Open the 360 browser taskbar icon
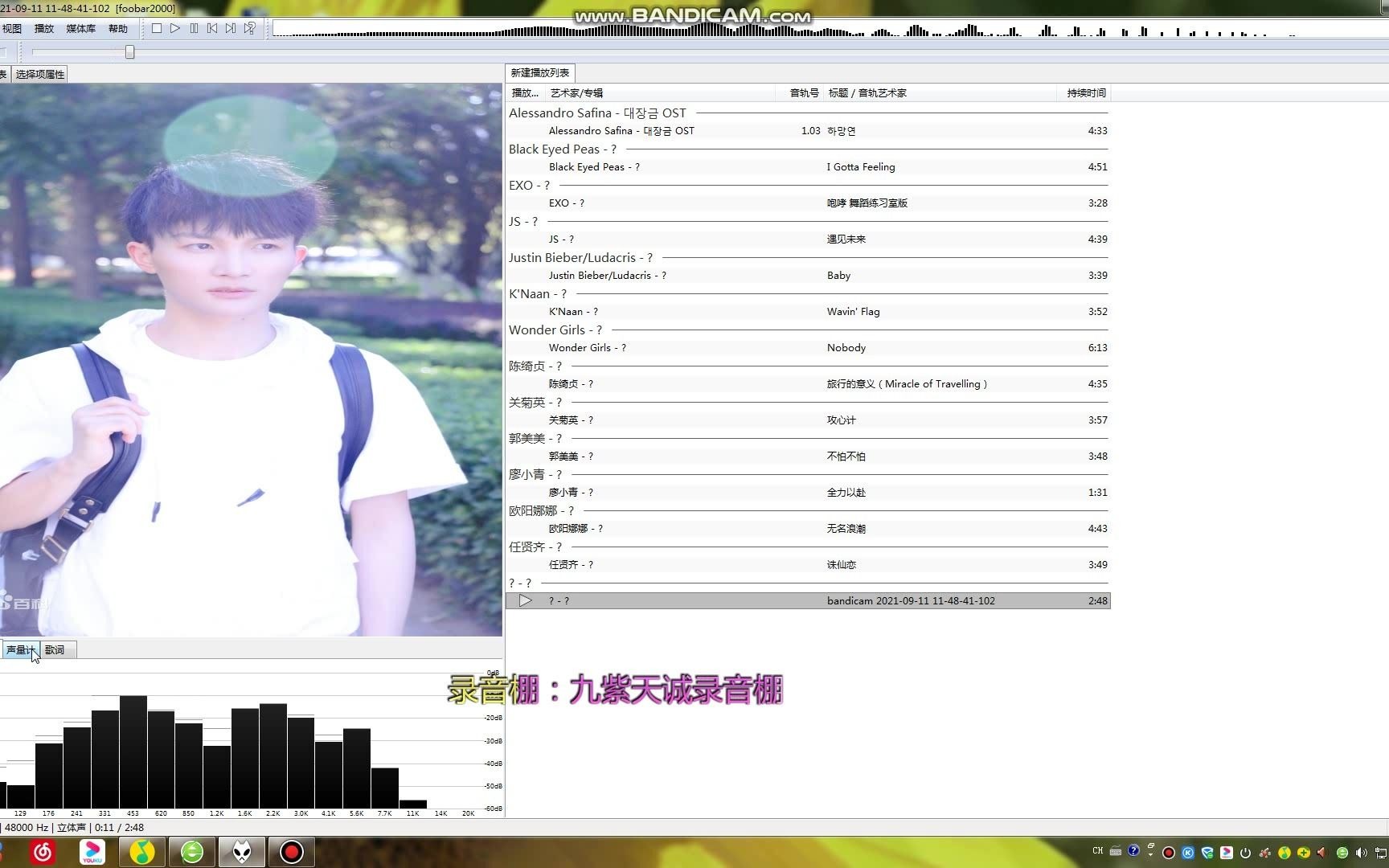Screen dimensions: 1389x868 [192, 852]
